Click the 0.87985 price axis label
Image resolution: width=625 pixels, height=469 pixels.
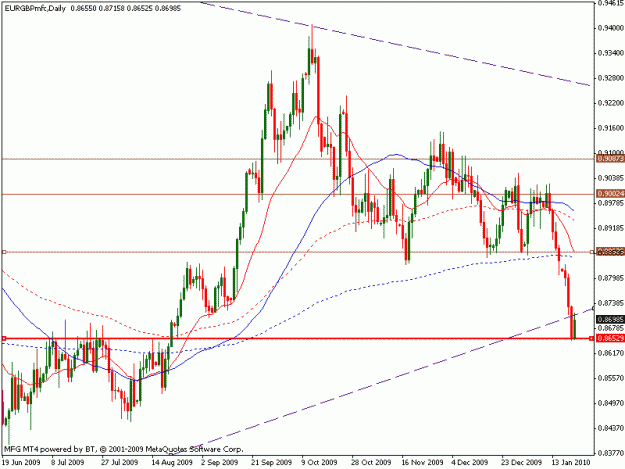coord(611,278)
